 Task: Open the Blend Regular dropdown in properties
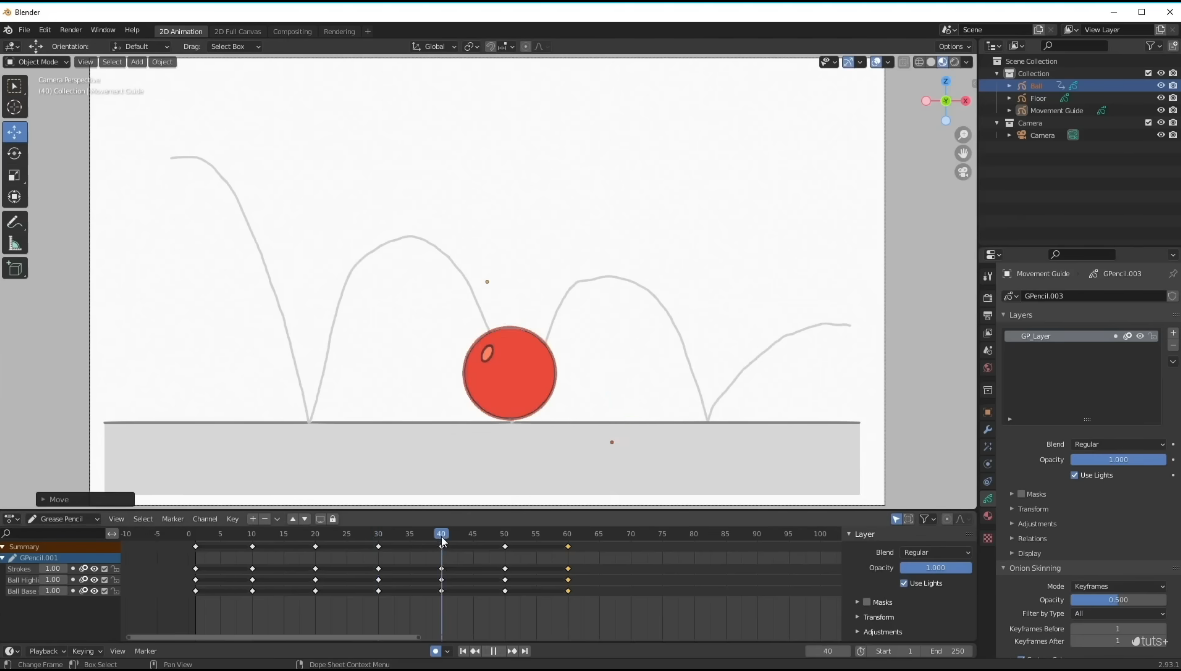[1118, 444]
